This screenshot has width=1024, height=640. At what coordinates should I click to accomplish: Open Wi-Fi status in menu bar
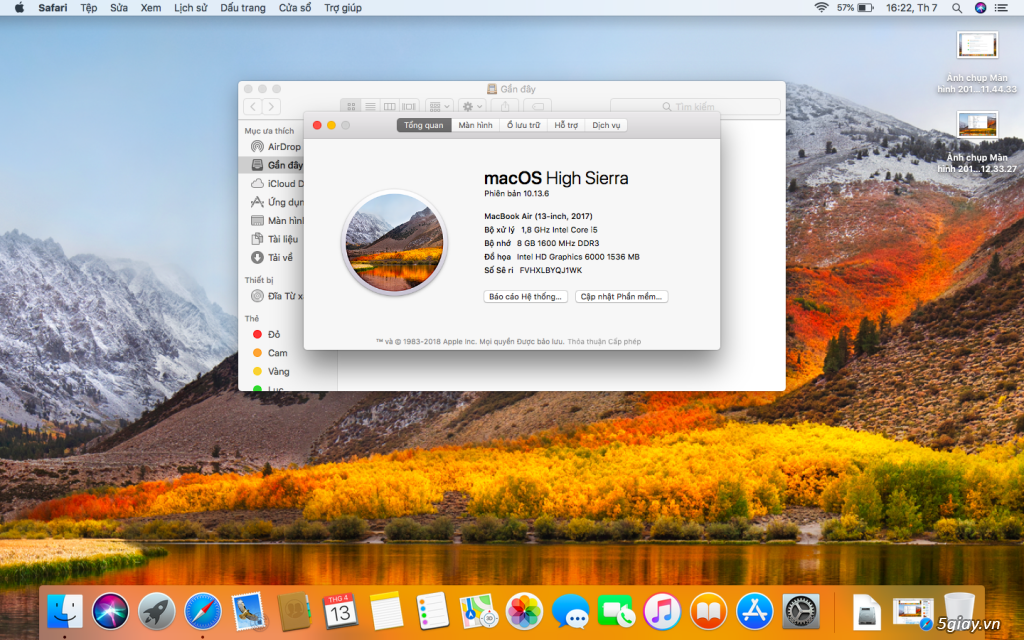point(822,8)
